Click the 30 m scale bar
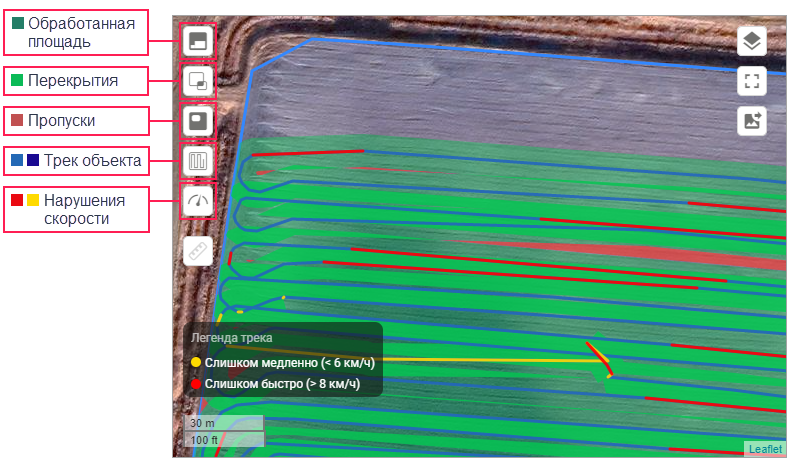 223,423
